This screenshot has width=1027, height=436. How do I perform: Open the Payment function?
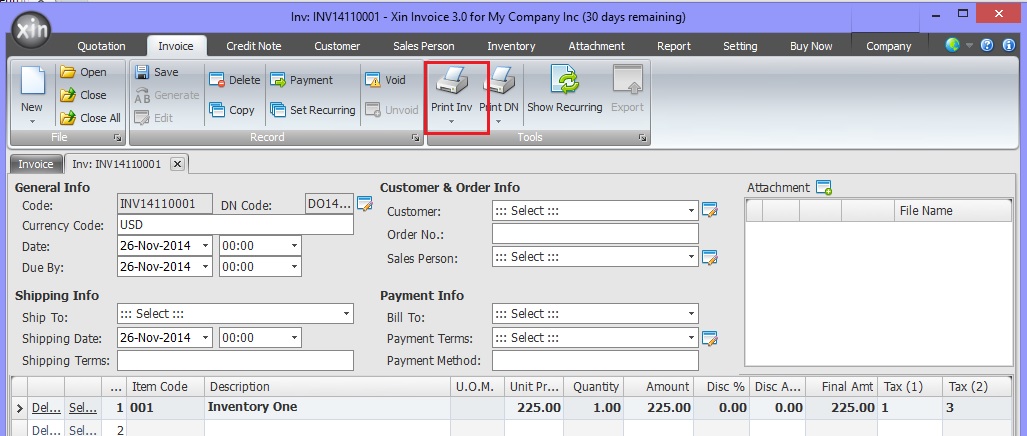[x=302, y=80]
